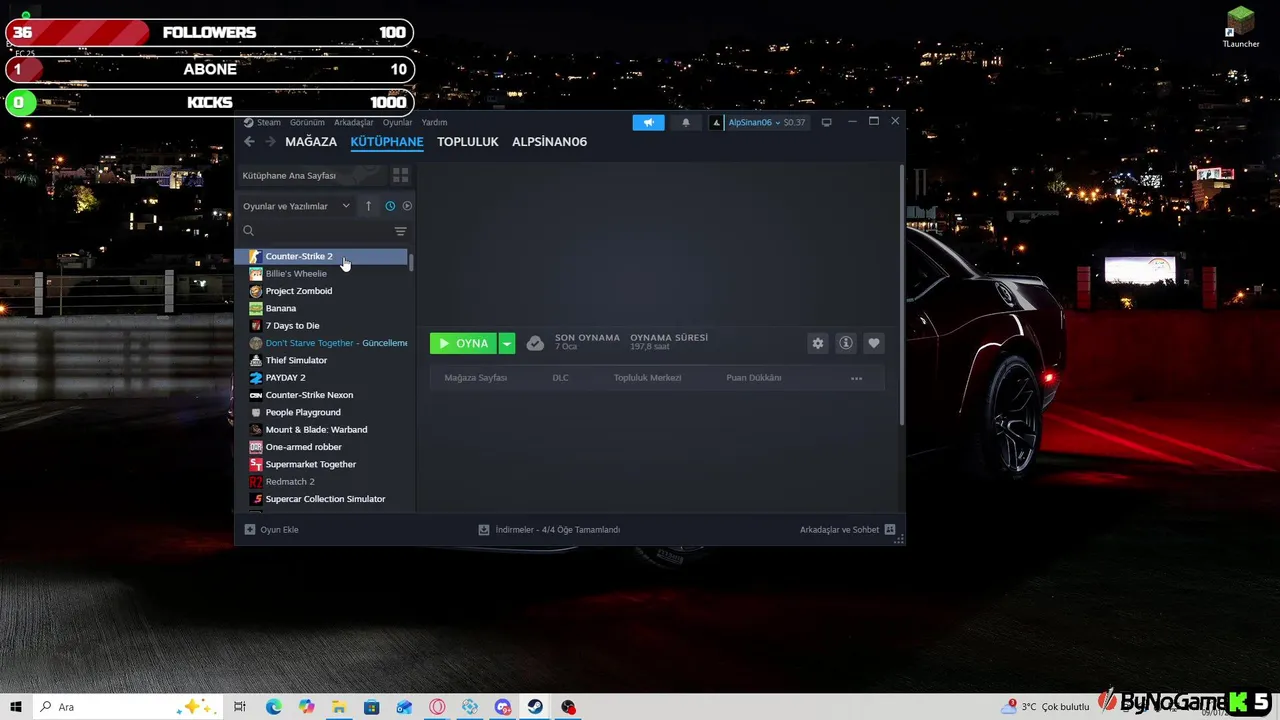Viewport: 1280px width, 720px height.
Task: Select Supercar Collection Simulator
Action: pyautogui.click(x=321, y=499)
